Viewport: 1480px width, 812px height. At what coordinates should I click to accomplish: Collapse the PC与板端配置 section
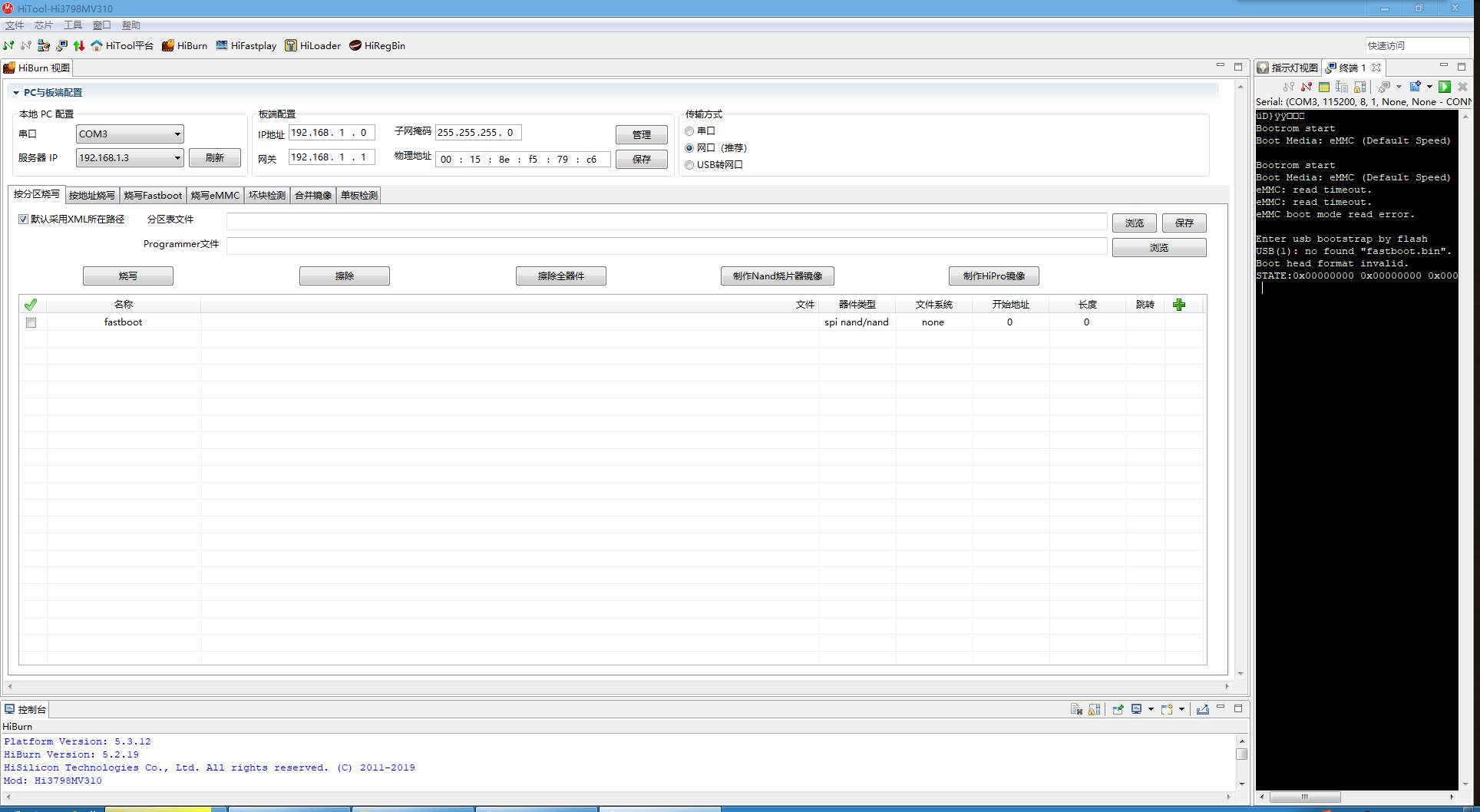click(x=15, y=93)
